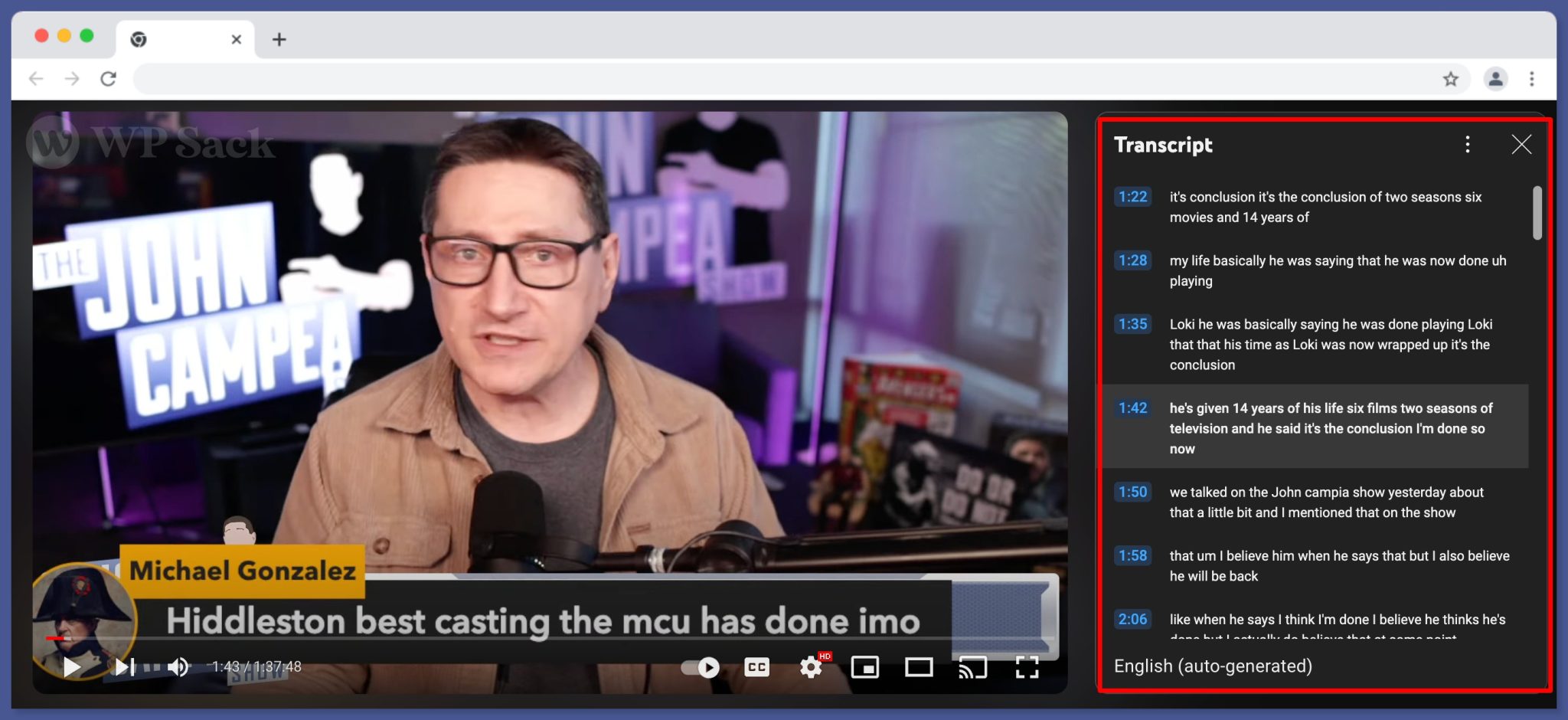The width and height of the screenshot is (1568, 720).
Task: Open the Chrome three-dot menu
Action: tap(1531, 79)
